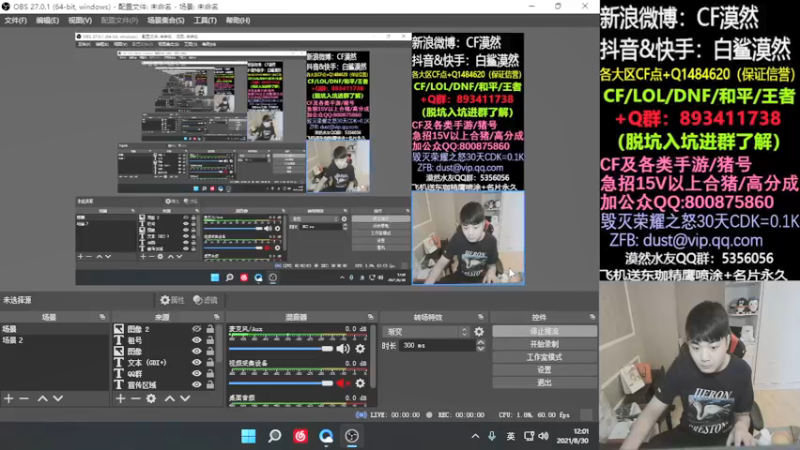Unmute the 视频采集设备 channel
This screenshot has width=800, height=450.
tap(343, 383)
